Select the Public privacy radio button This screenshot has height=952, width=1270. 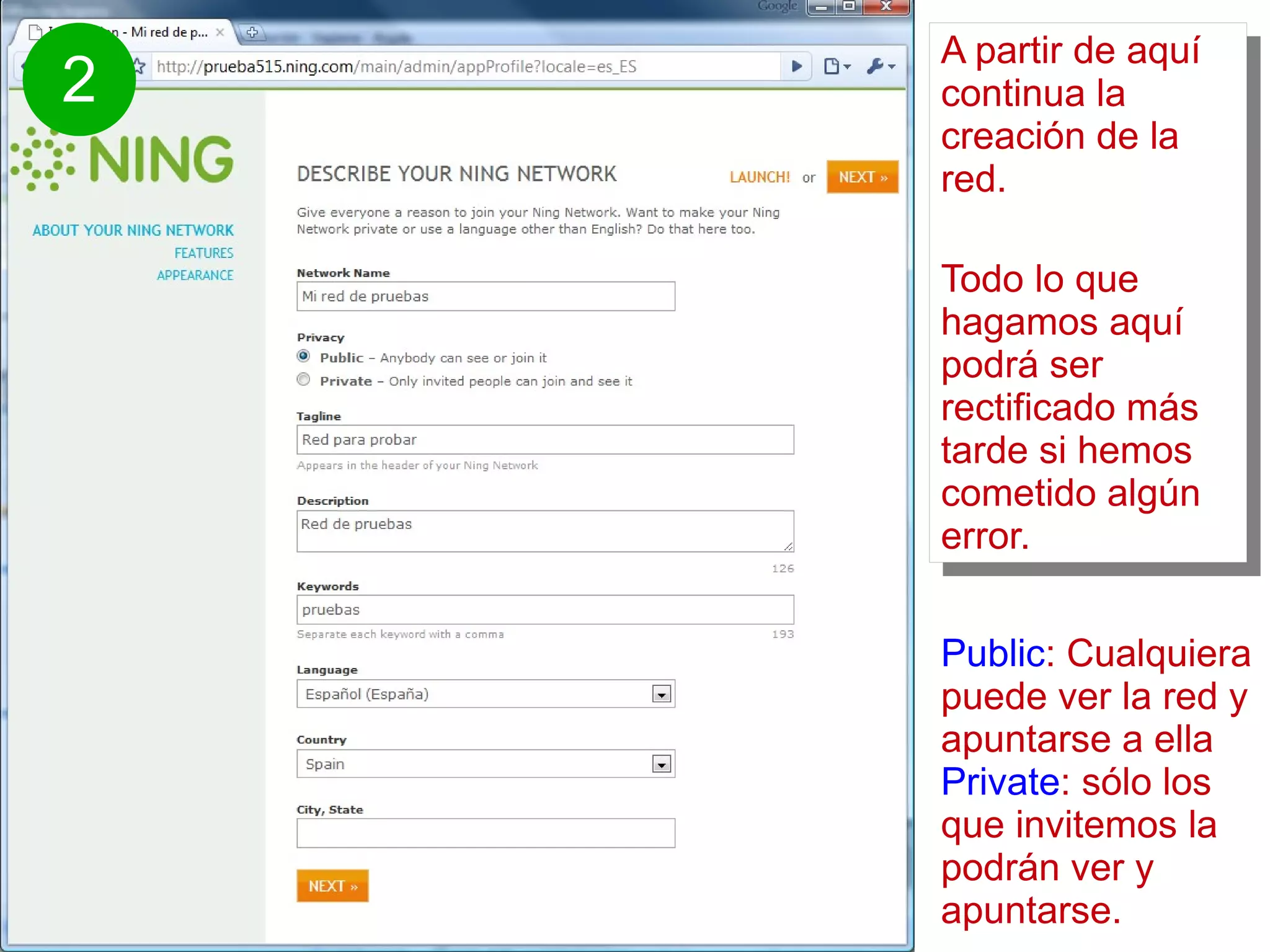click(303, 357)
